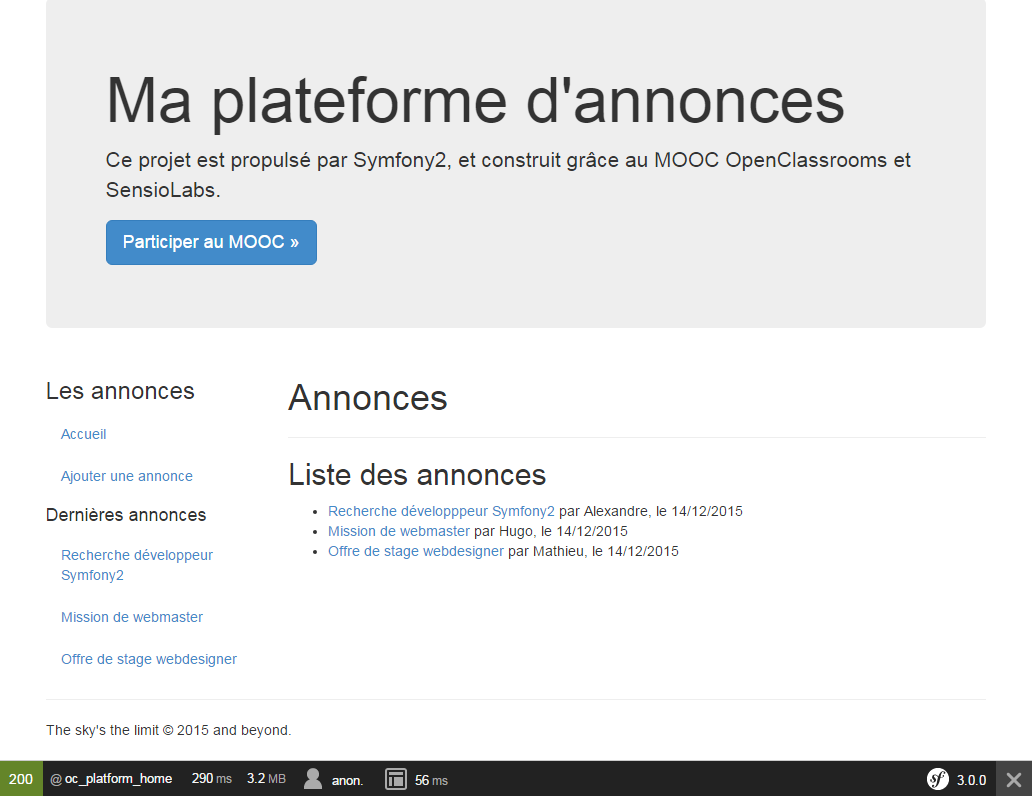Open Offre de stage webdesigner by Mathieu
The image size is (1032, 796).
click(x=416, y=551)
